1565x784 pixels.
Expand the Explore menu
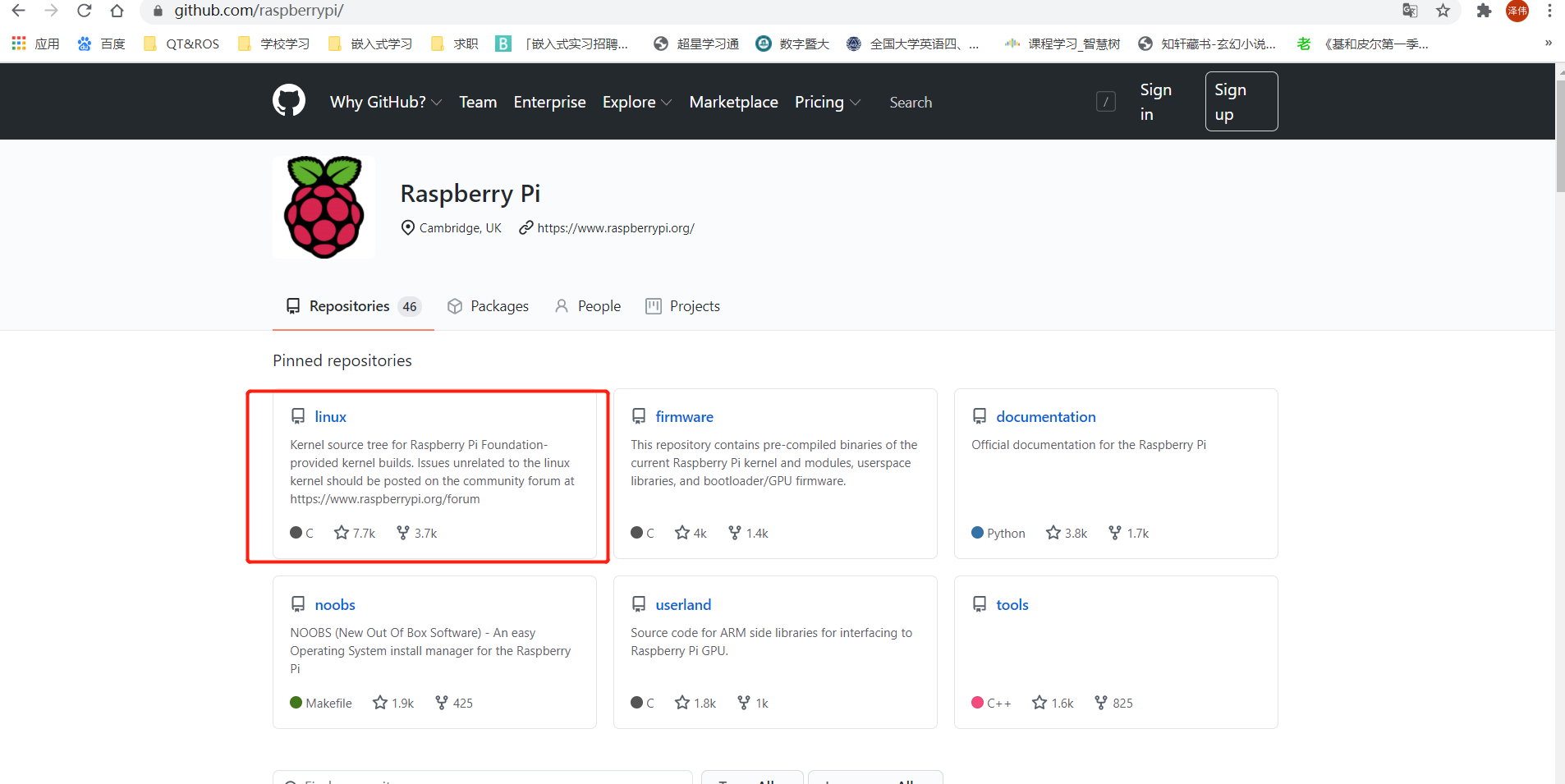(x=637, y=102)
